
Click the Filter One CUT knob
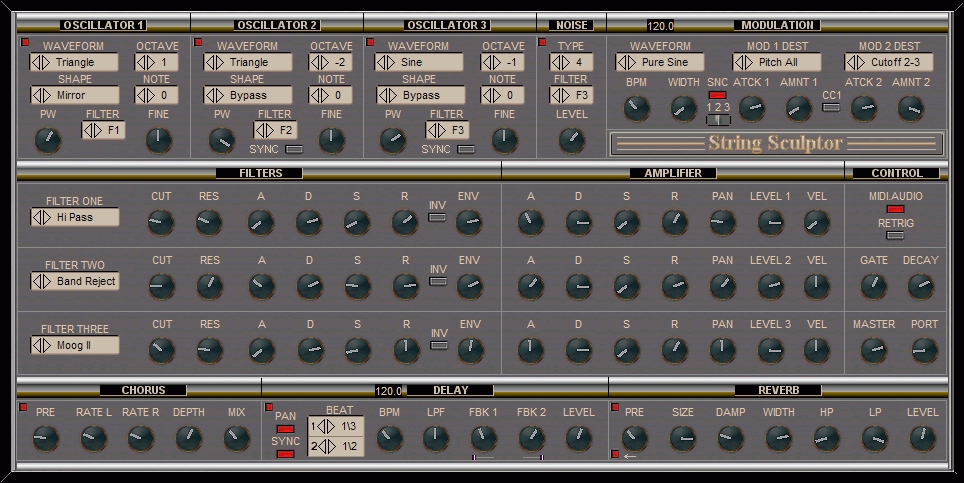pyautogui.click(x=161, y=222)
